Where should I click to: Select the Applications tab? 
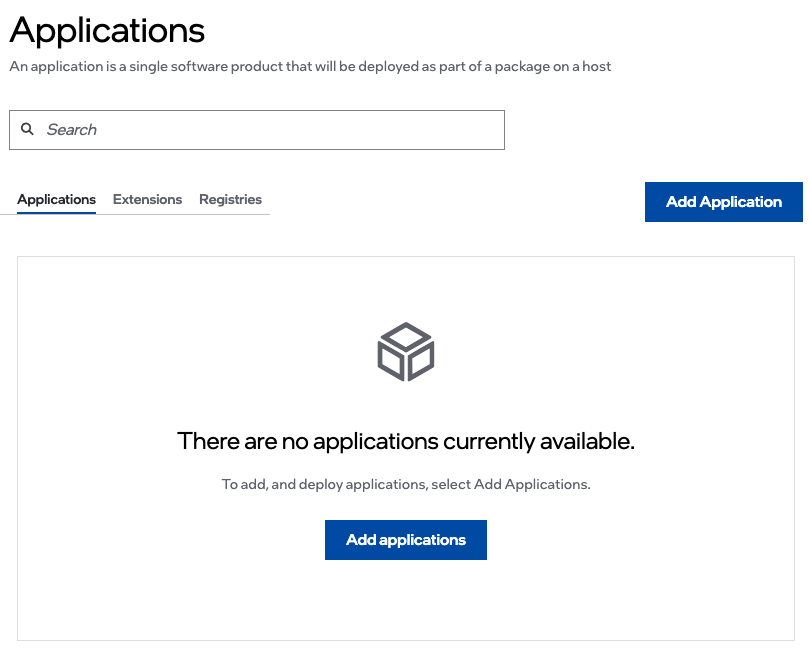[57, 199]
